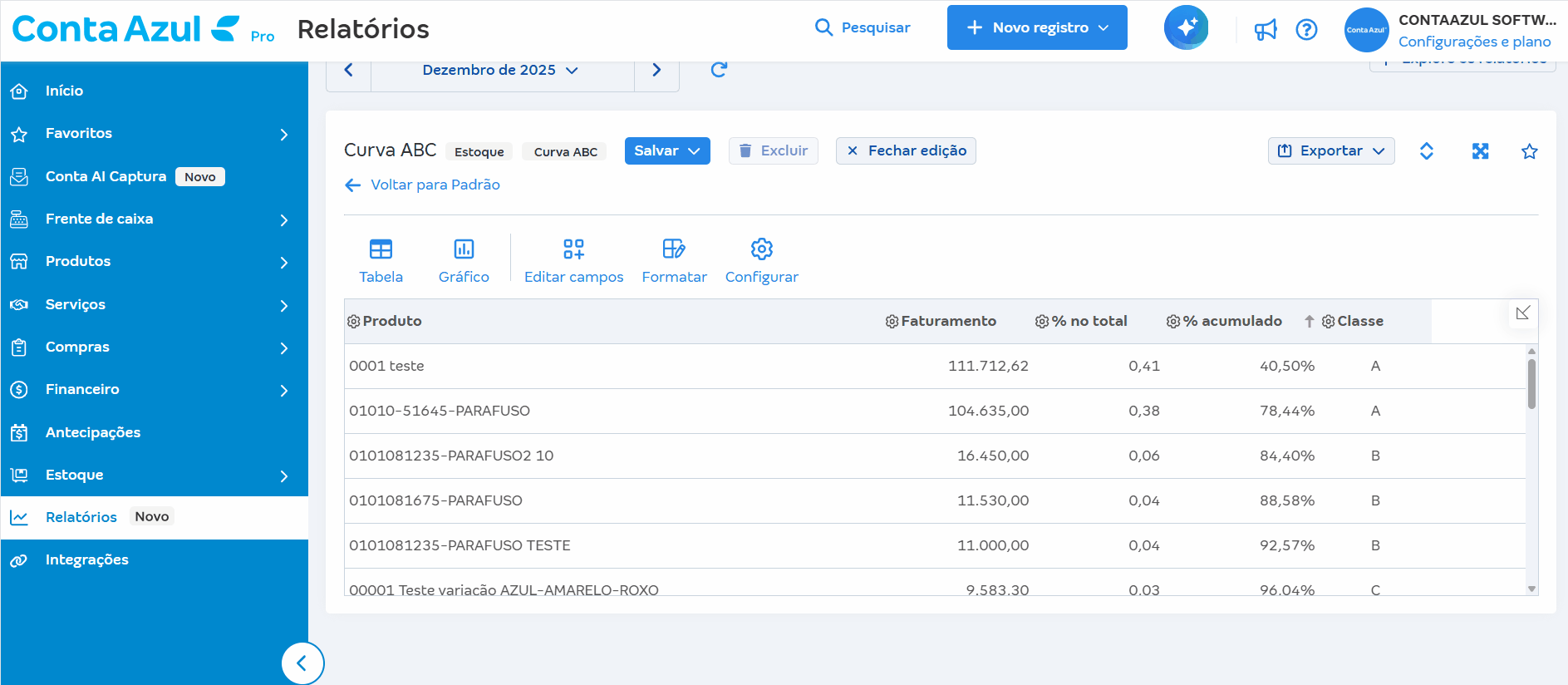The image size is (1568, 685).
Task: Enter fullscreen with the expand arrows icon
Action: [x=1480, y=151]
